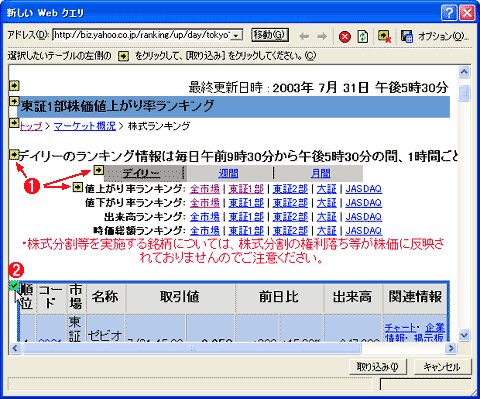Open the トップ breadcrumb link

[31, 126]
